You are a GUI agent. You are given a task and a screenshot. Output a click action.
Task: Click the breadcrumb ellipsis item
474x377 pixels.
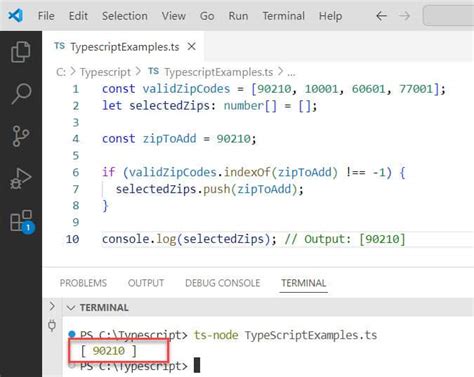(x=291, y=73)
